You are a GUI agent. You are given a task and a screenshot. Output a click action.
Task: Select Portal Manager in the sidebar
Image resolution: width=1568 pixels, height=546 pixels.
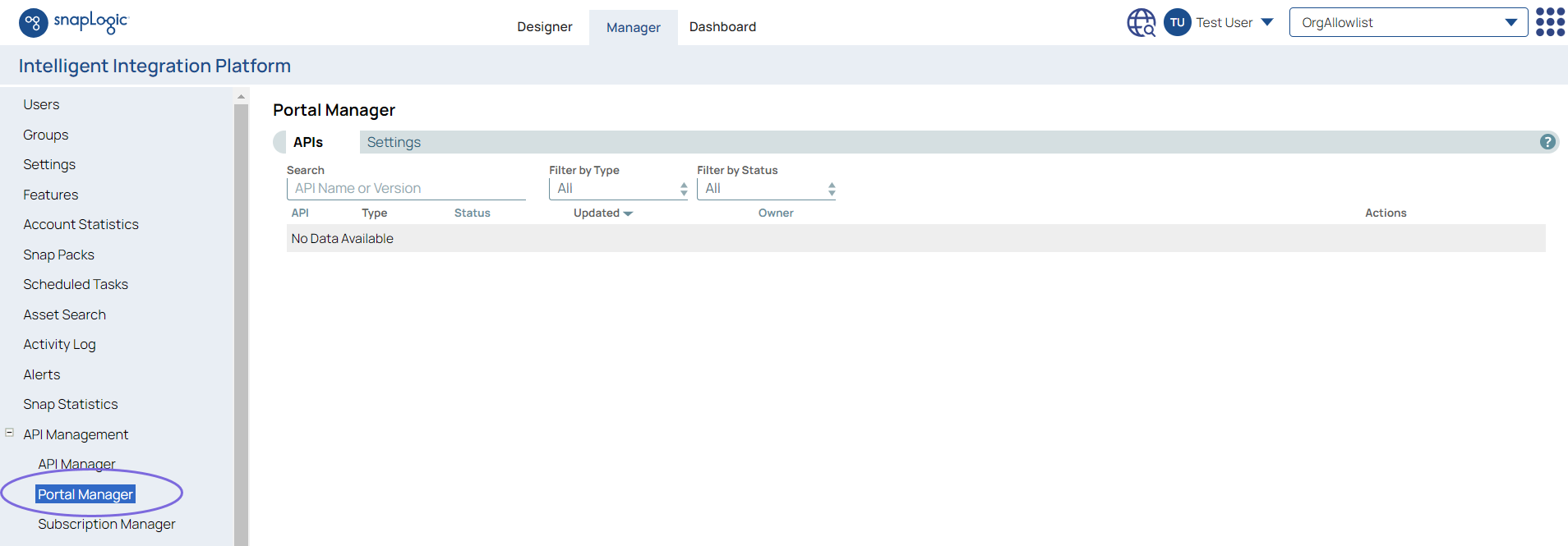point(85,494)
